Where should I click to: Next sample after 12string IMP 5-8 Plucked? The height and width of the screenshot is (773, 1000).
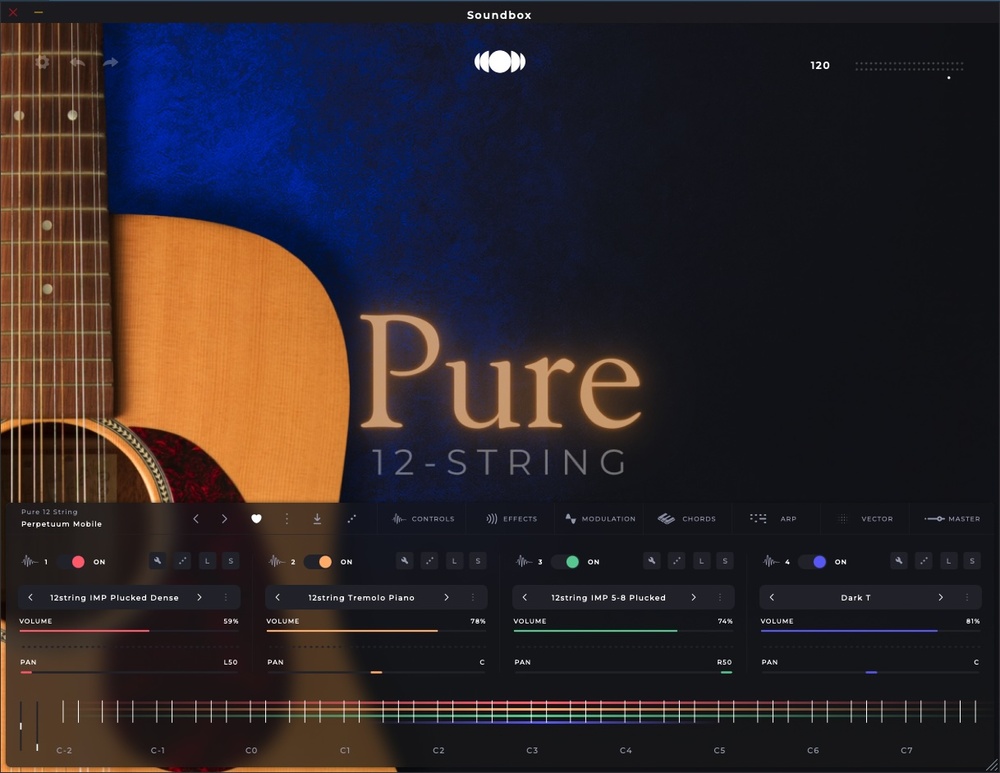coord(694,598)
